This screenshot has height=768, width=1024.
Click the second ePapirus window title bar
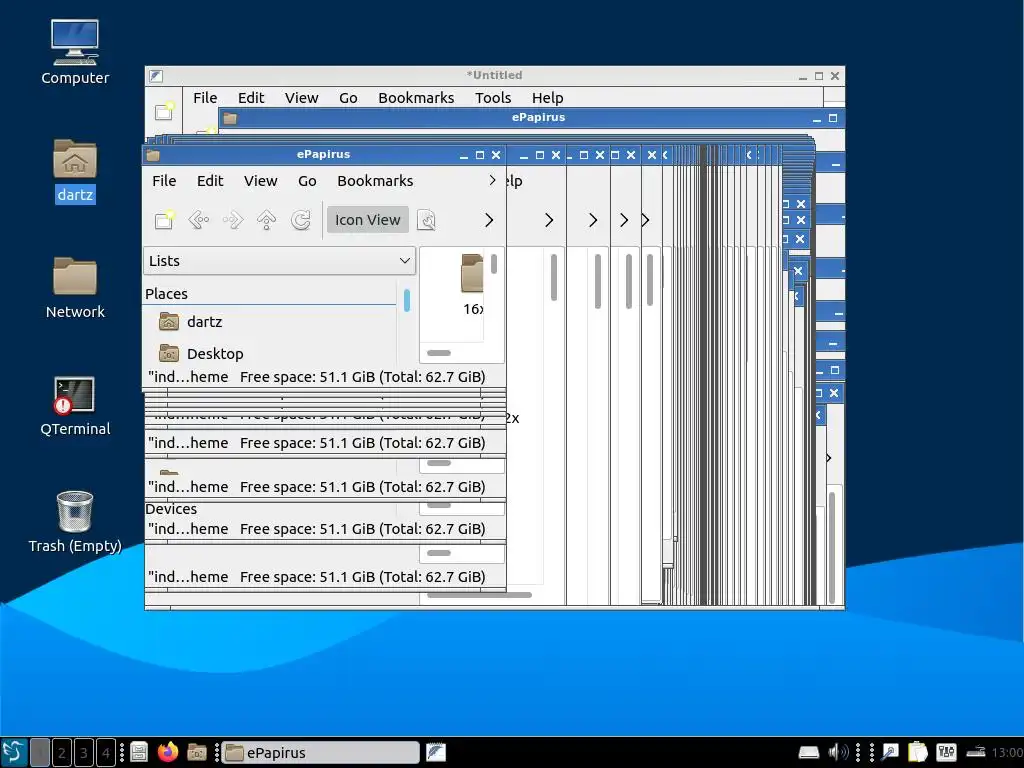(x=532, y=118)
